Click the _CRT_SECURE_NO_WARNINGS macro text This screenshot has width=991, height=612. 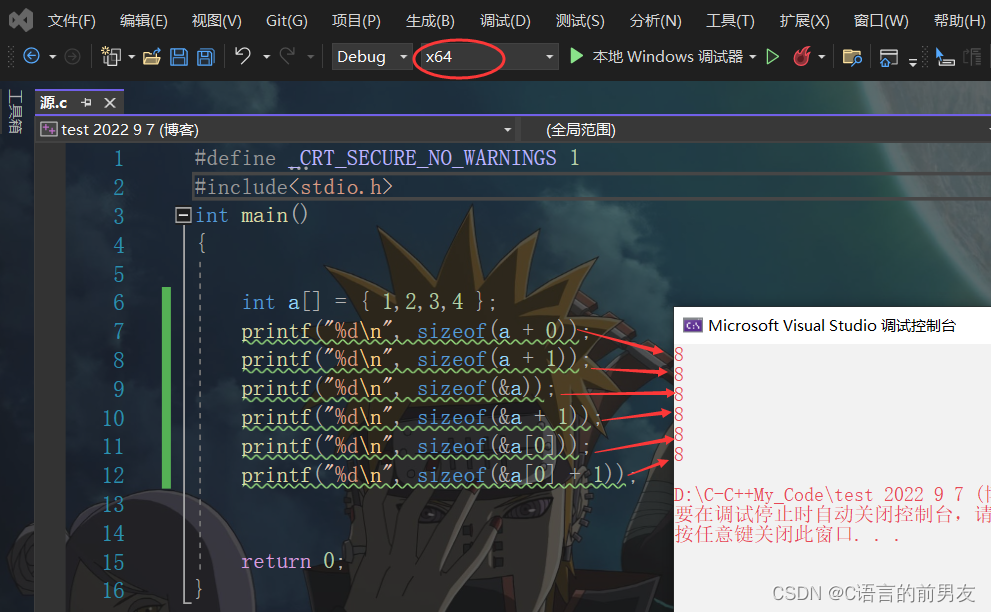423,158
